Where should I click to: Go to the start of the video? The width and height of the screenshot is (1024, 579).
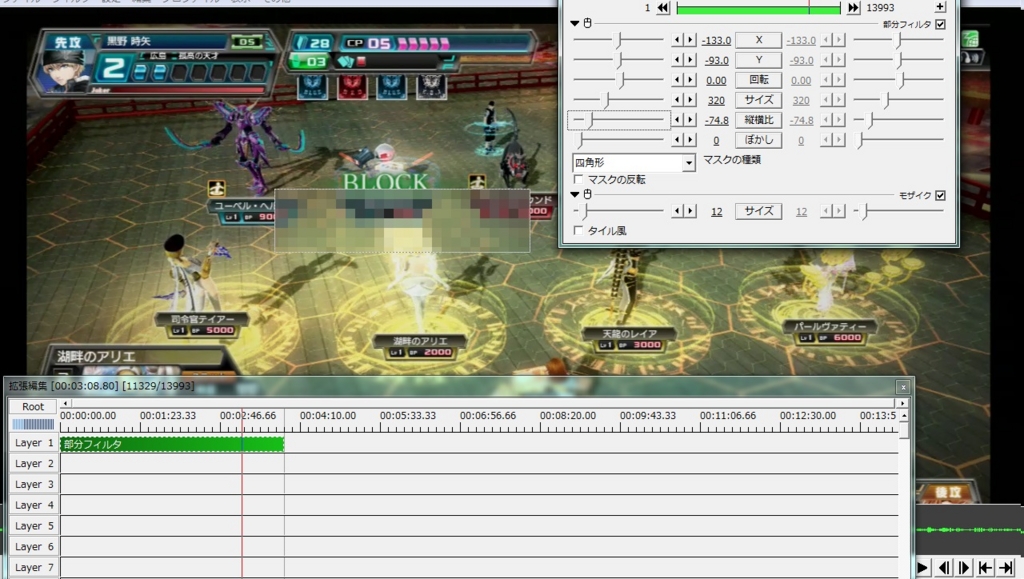point(985,567)
